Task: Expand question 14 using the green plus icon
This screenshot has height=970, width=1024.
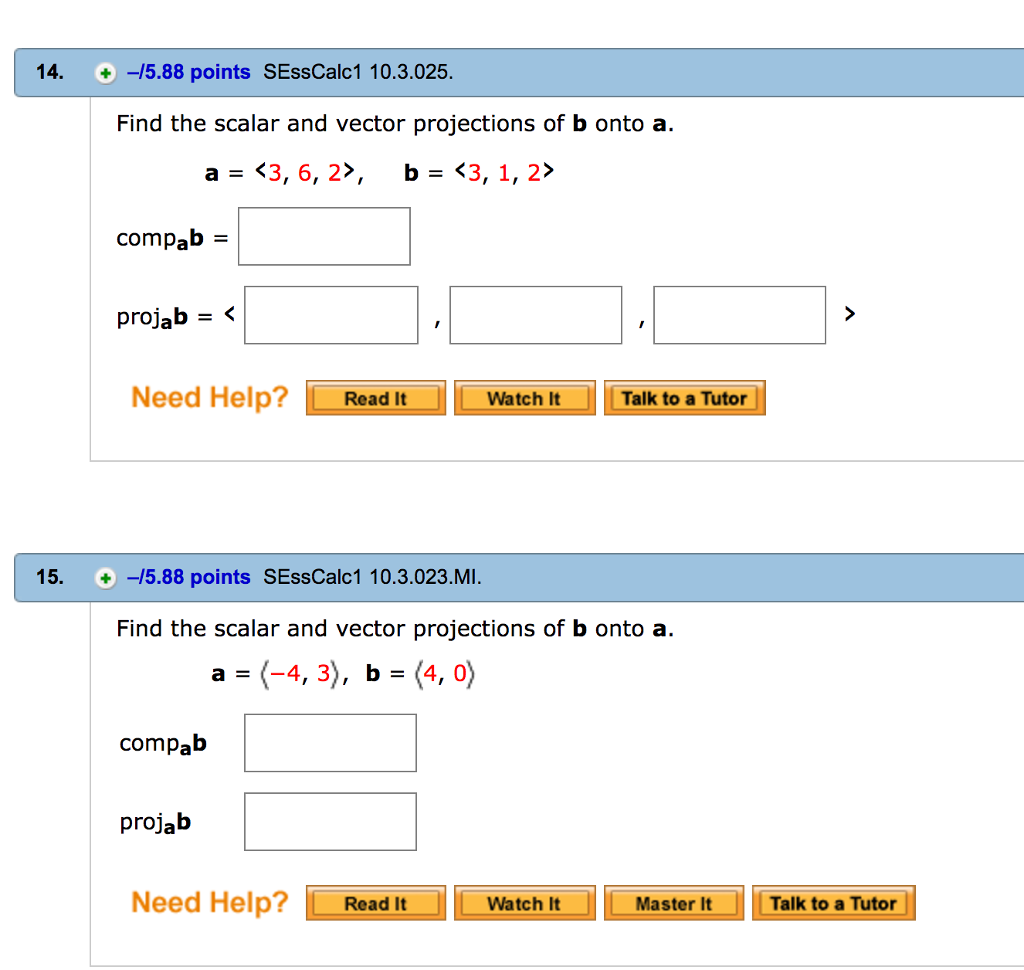Action: pos(105,72)
